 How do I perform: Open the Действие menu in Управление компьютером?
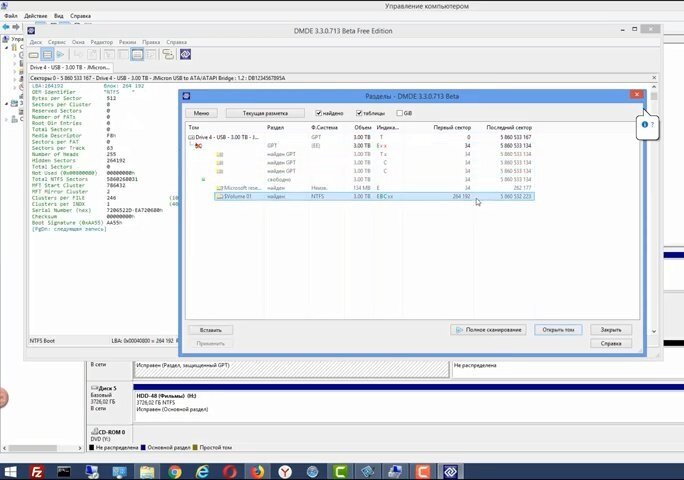tap(35, 16)
